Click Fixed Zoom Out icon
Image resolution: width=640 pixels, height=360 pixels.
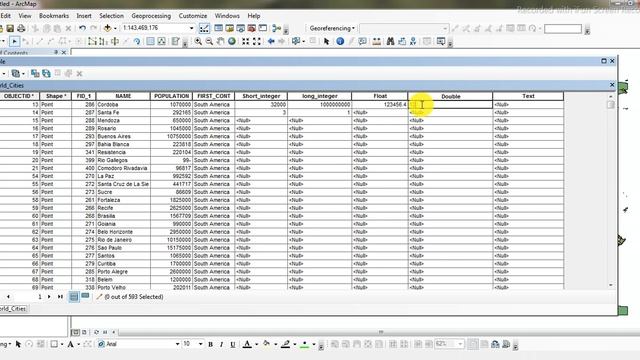256,41
